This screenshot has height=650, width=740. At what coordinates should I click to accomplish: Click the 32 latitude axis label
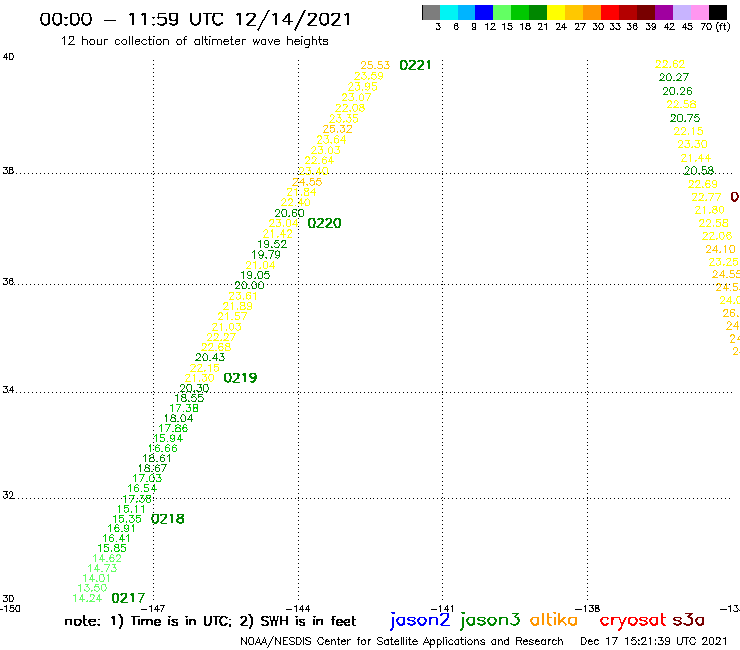(8, 496)
